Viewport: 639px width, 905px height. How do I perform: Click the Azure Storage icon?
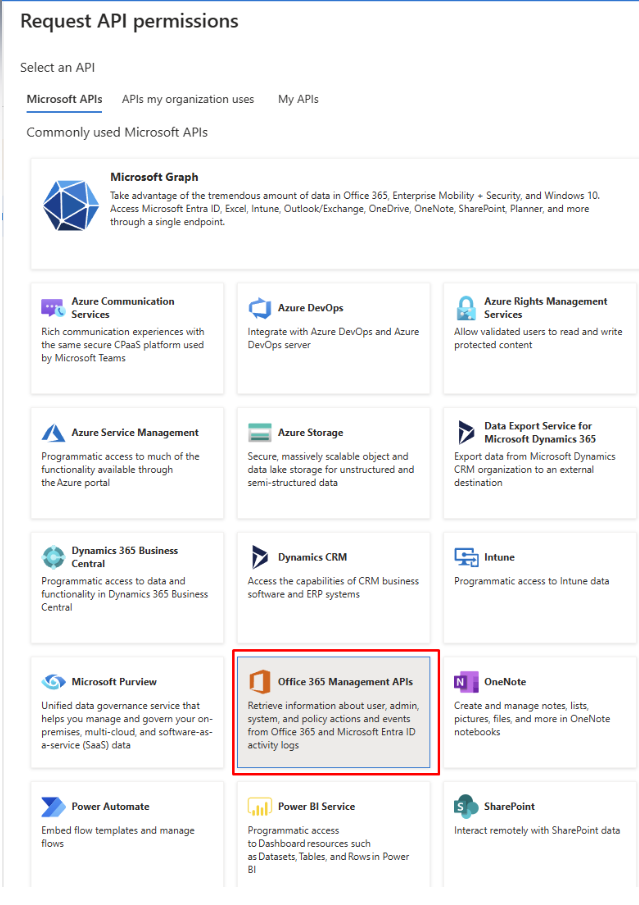pos(260,433)
